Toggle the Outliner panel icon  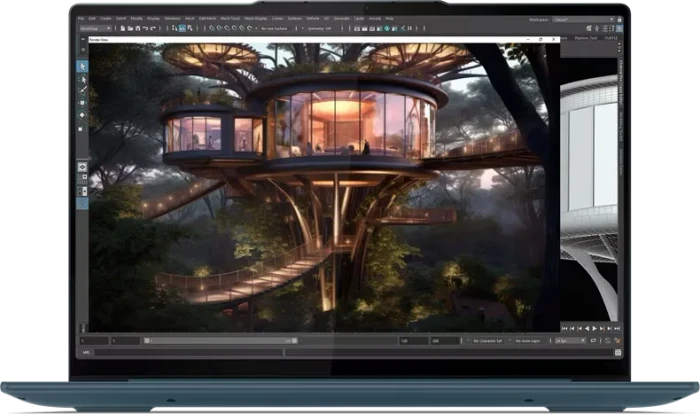click(x=82, y=204)
